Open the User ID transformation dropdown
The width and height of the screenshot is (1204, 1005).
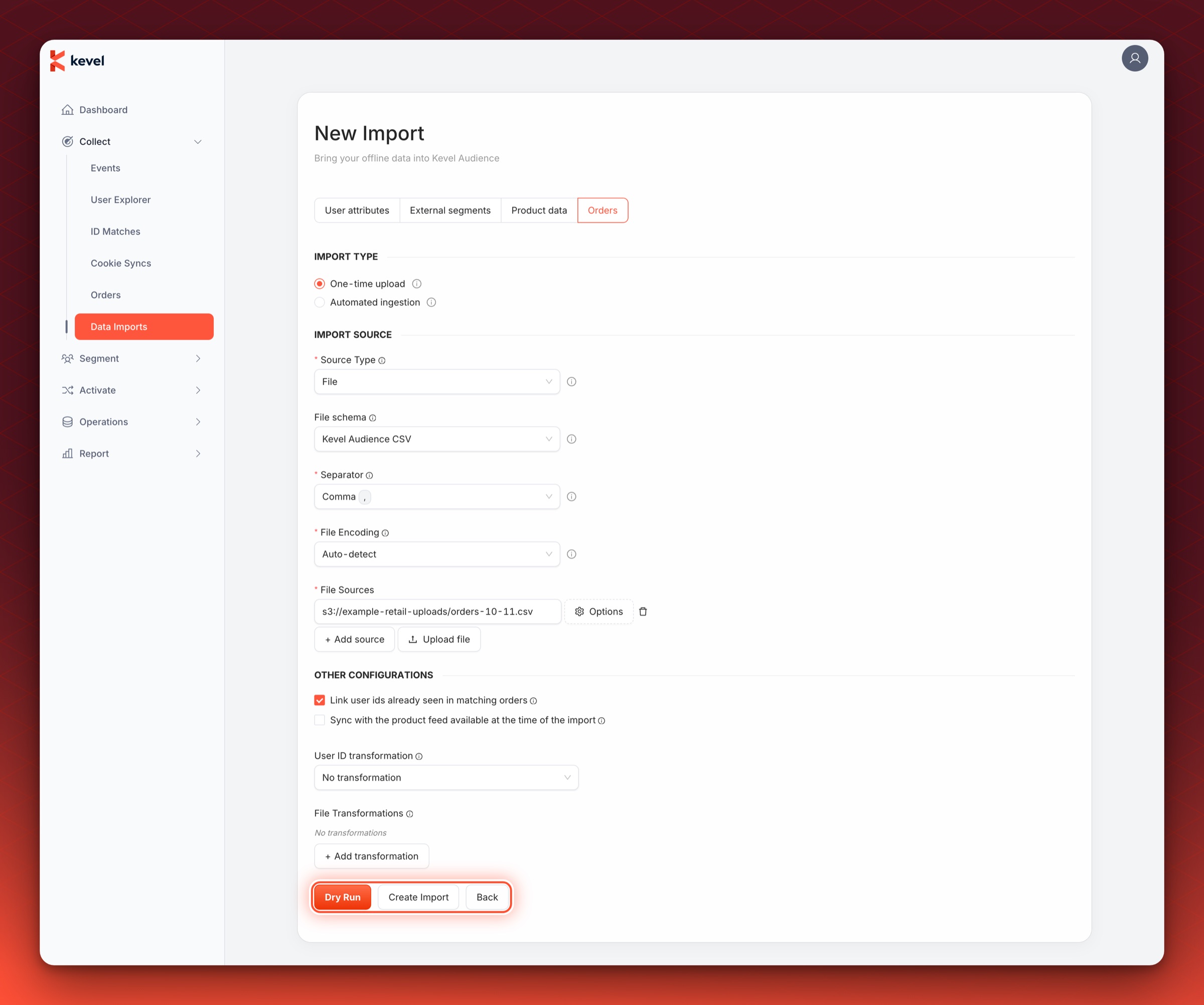446,777
